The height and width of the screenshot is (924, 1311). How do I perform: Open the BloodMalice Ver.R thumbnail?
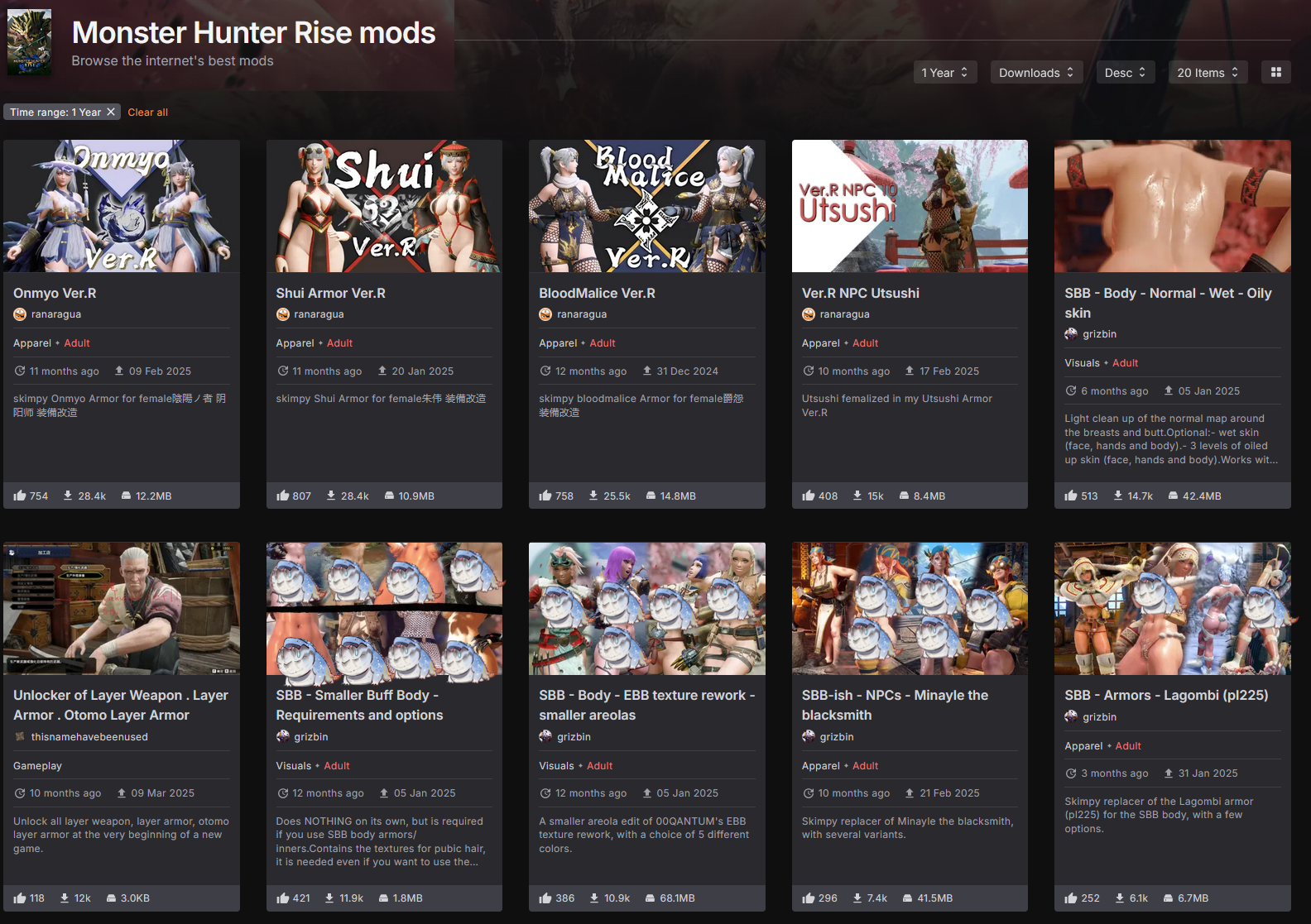pyautogui.click(x=647, y=206)
